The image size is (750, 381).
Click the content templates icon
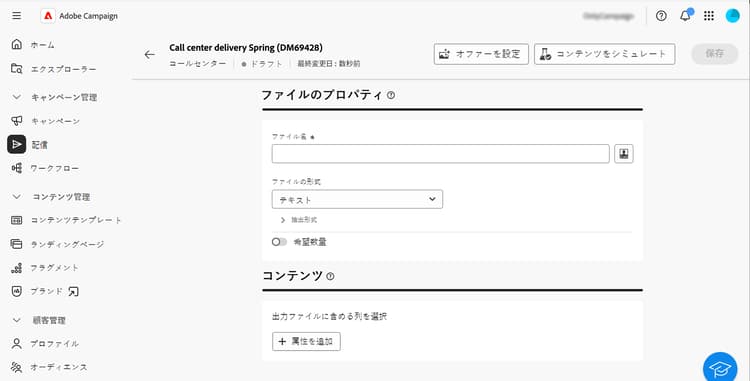16,220
